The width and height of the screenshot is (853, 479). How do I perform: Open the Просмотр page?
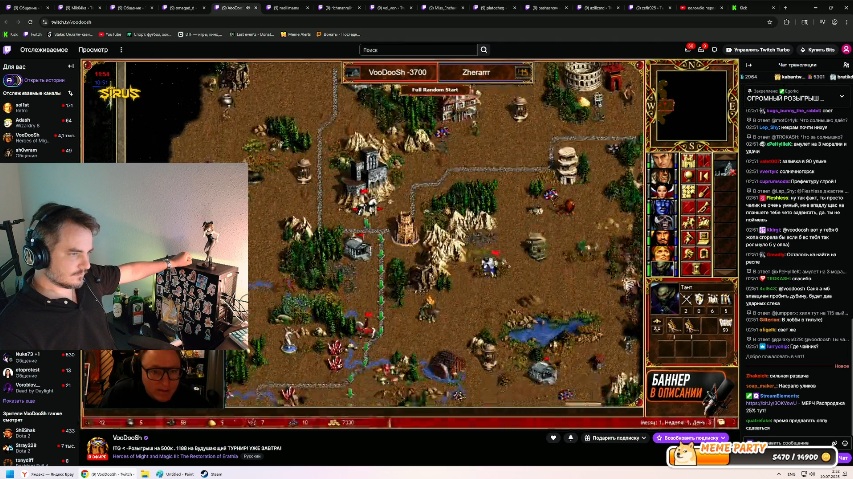pos(93,49)
